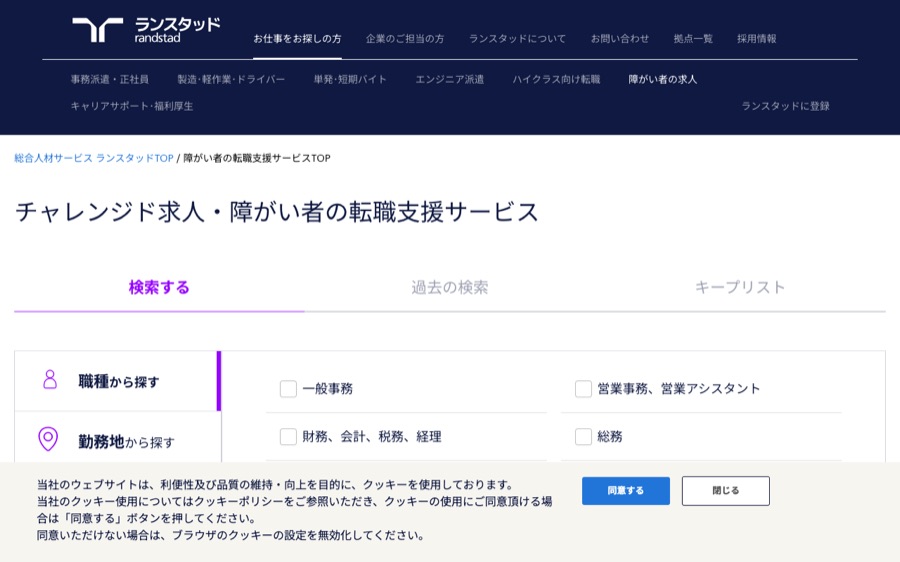Open 採用情報 in header
900x562 pixels.
click(x=757, y=38)
